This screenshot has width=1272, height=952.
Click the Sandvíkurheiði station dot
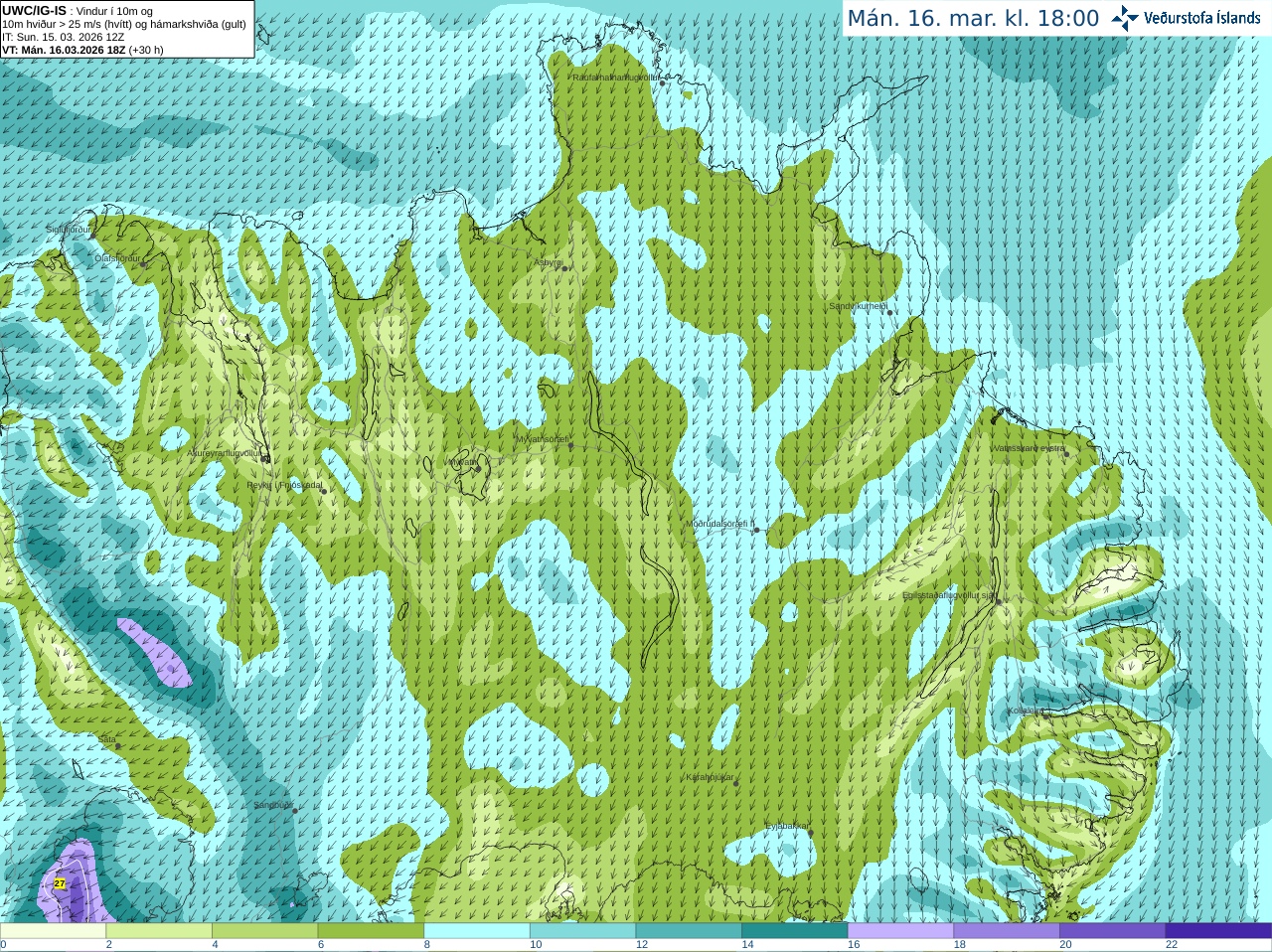890,312
